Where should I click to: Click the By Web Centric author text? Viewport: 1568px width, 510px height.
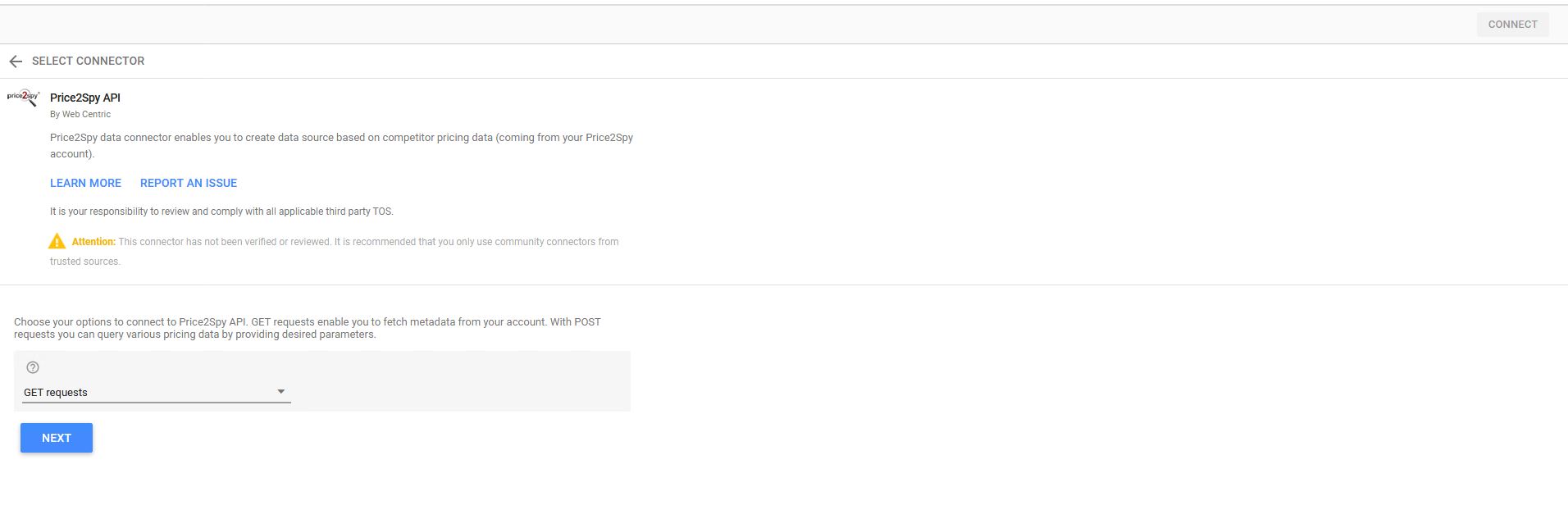click(x=80, y=114)
